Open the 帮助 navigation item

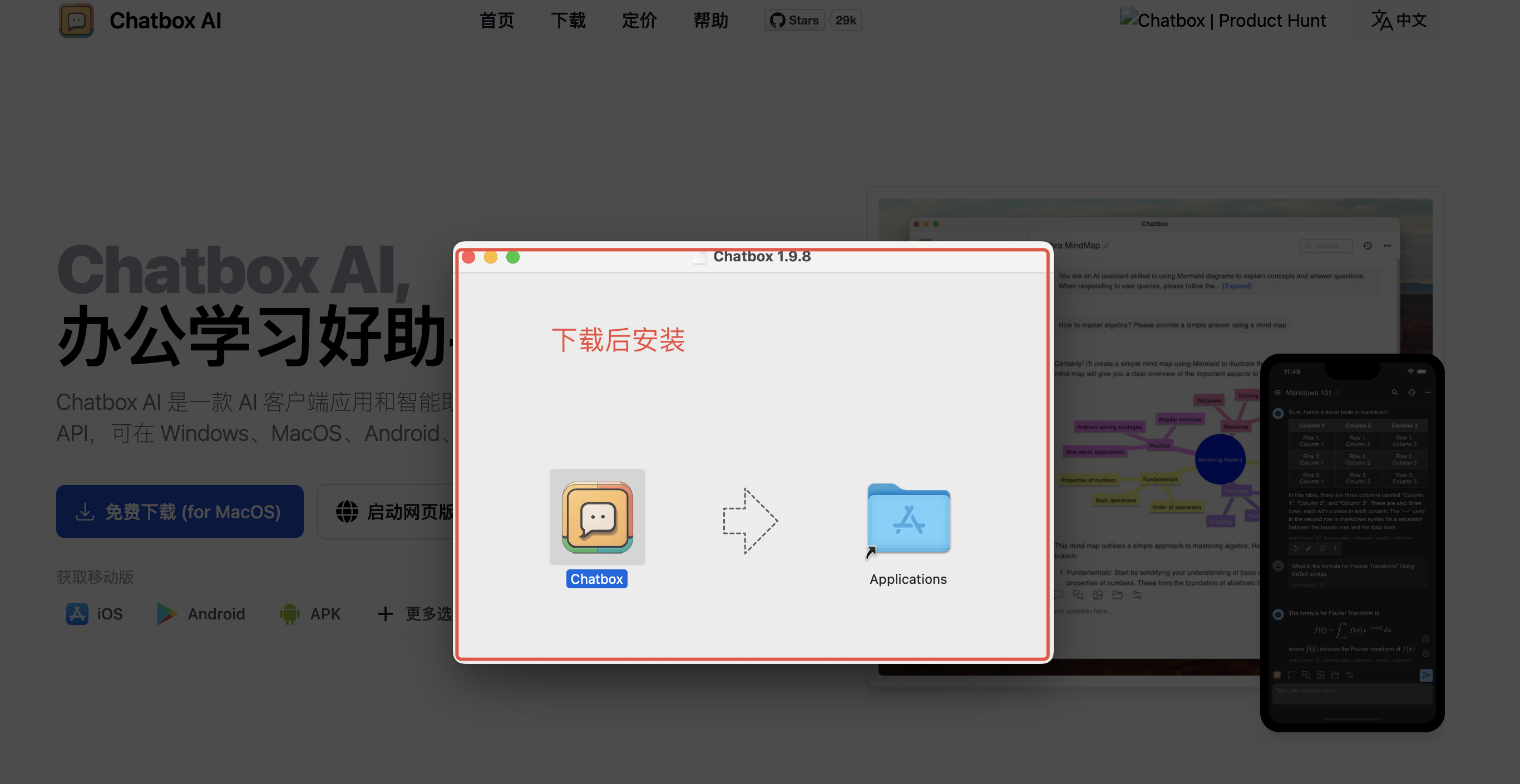coord(710,21)
